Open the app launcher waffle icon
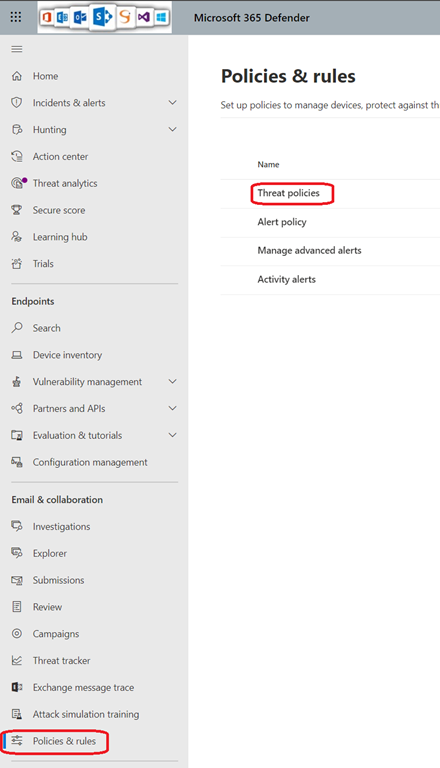Image resolution: width=440 pixels, height=768 pixels. click(16, 17)
